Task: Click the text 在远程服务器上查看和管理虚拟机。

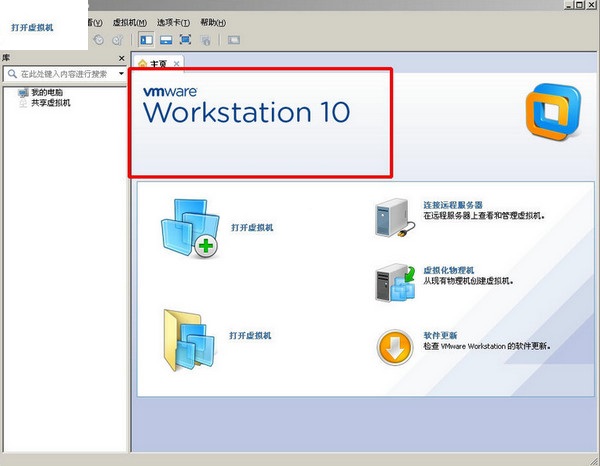Action: pos(484,216)
